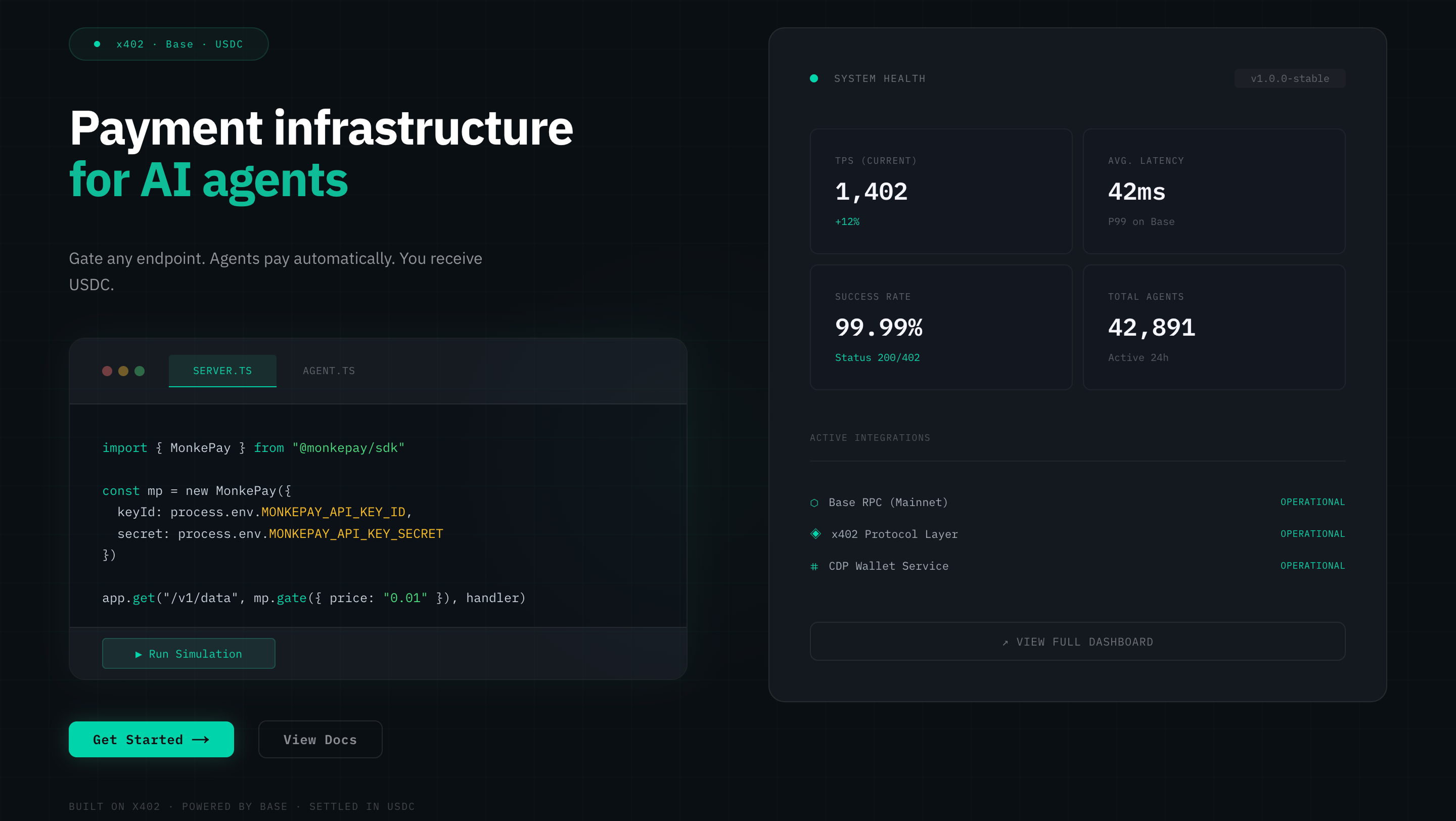Click the Total Agents 42,891 card
Screen dimensions: 1456x821
1213,327
